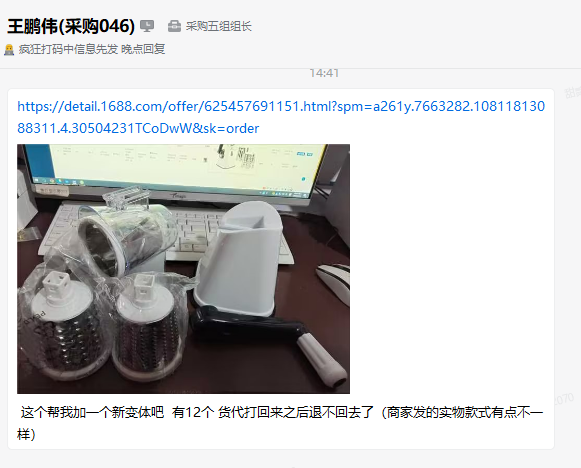The image size is (581, 468).
Task: Click the computer mouse in the photo
Action: [333, 282]
